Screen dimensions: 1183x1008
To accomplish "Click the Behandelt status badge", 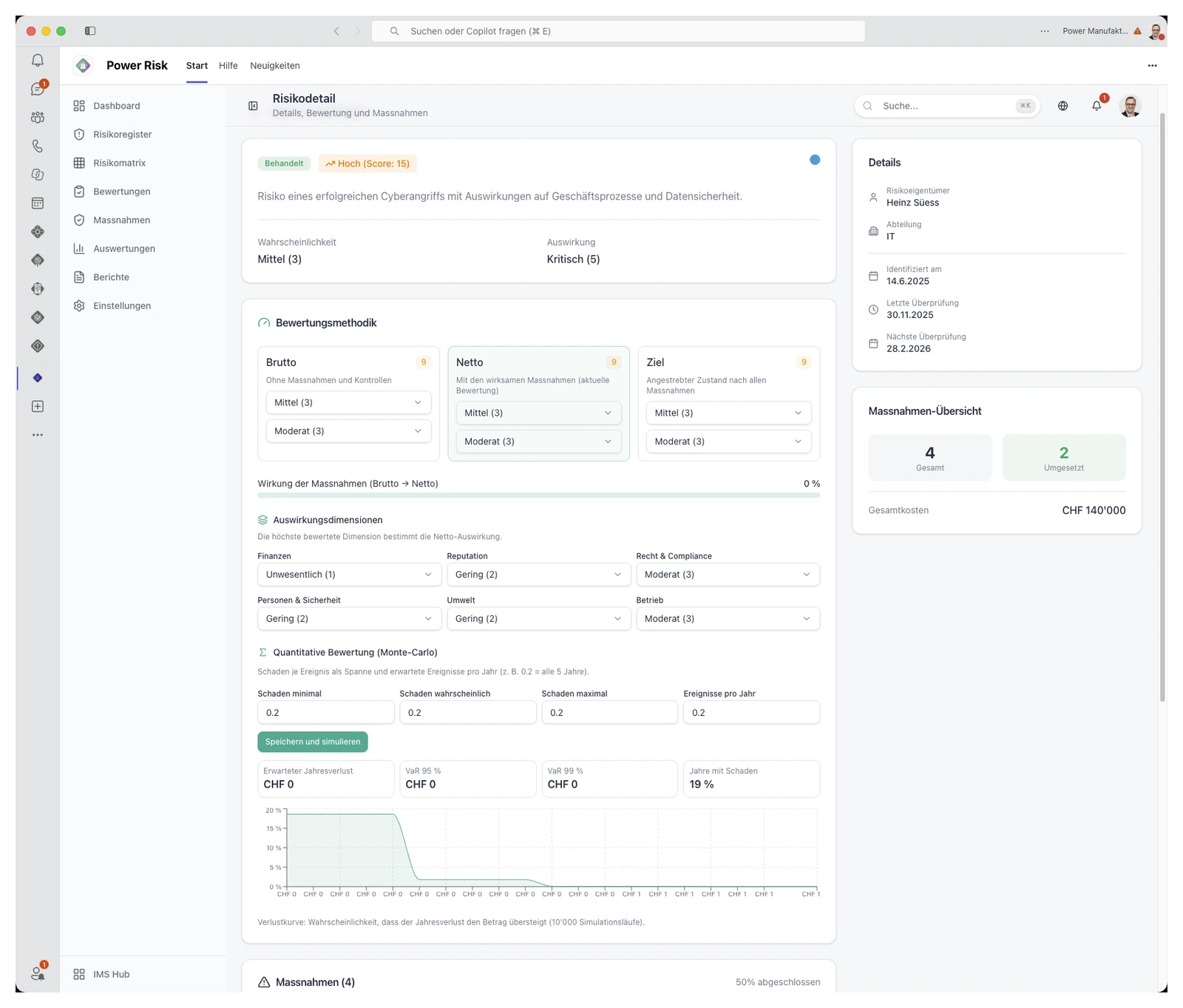I will pos(284,163).
